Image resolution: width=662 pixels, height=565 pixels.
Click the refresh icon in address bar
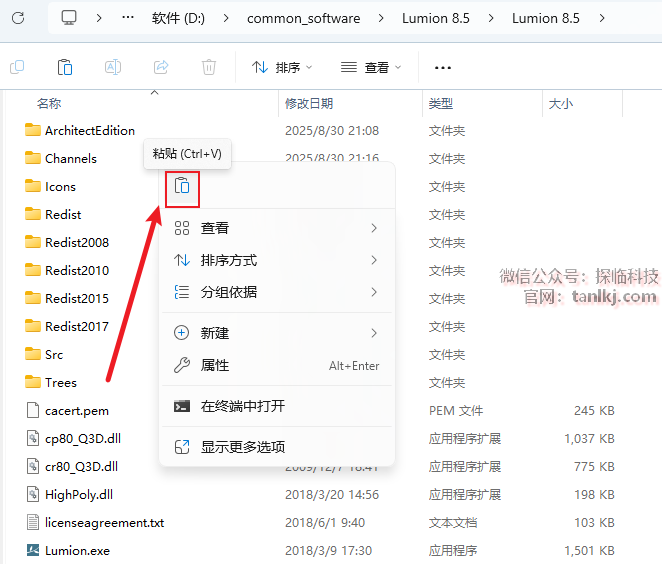[18, 18]
